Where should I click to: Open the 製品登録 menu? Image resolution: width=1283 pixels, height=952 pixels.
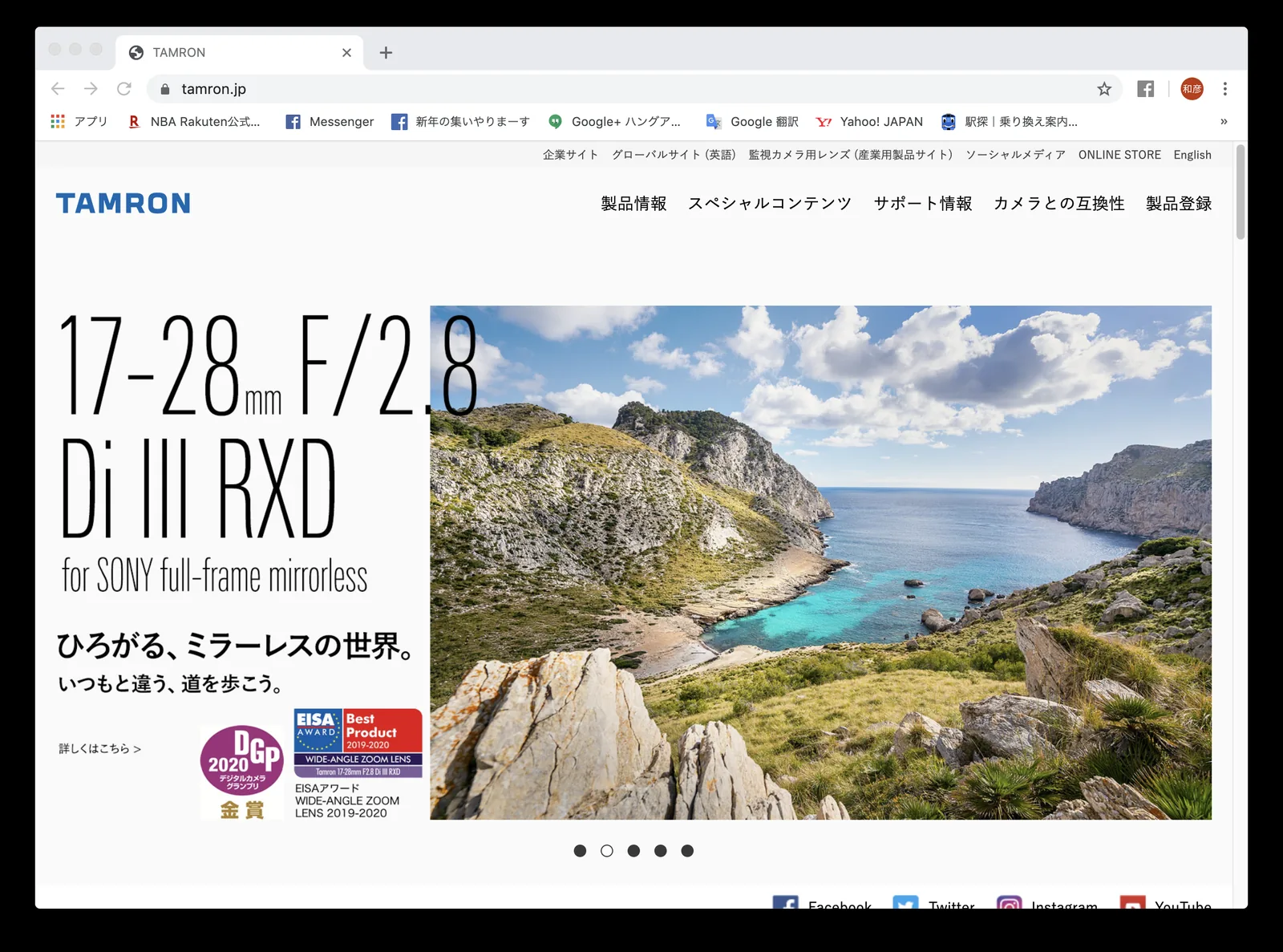click(1179, 204)
